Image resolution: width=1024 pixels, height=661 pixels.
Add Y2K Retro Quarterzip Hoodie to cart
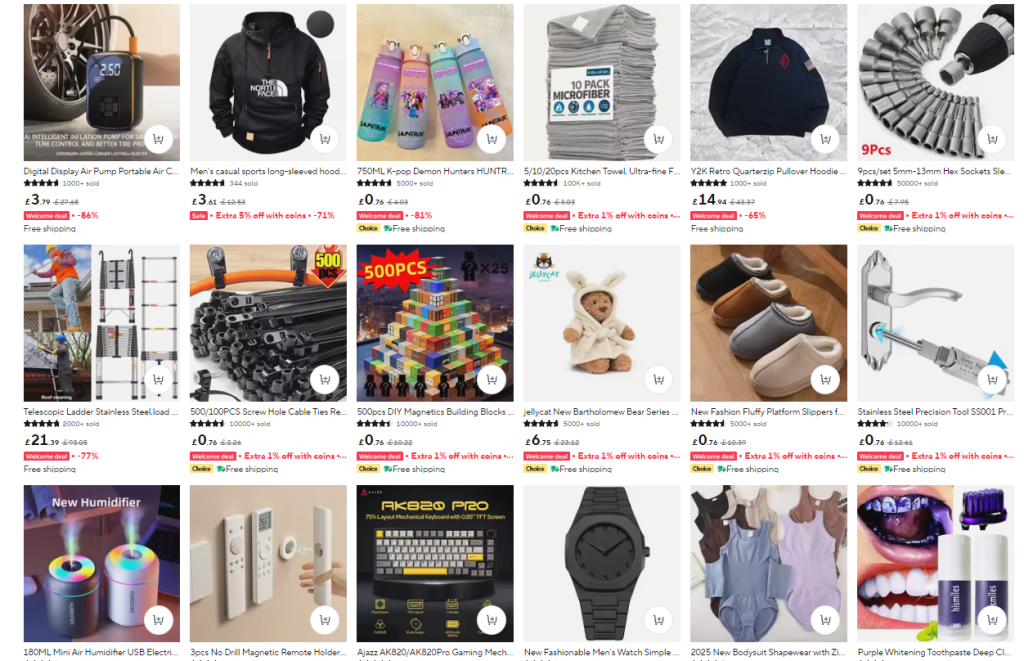[825, 139]
